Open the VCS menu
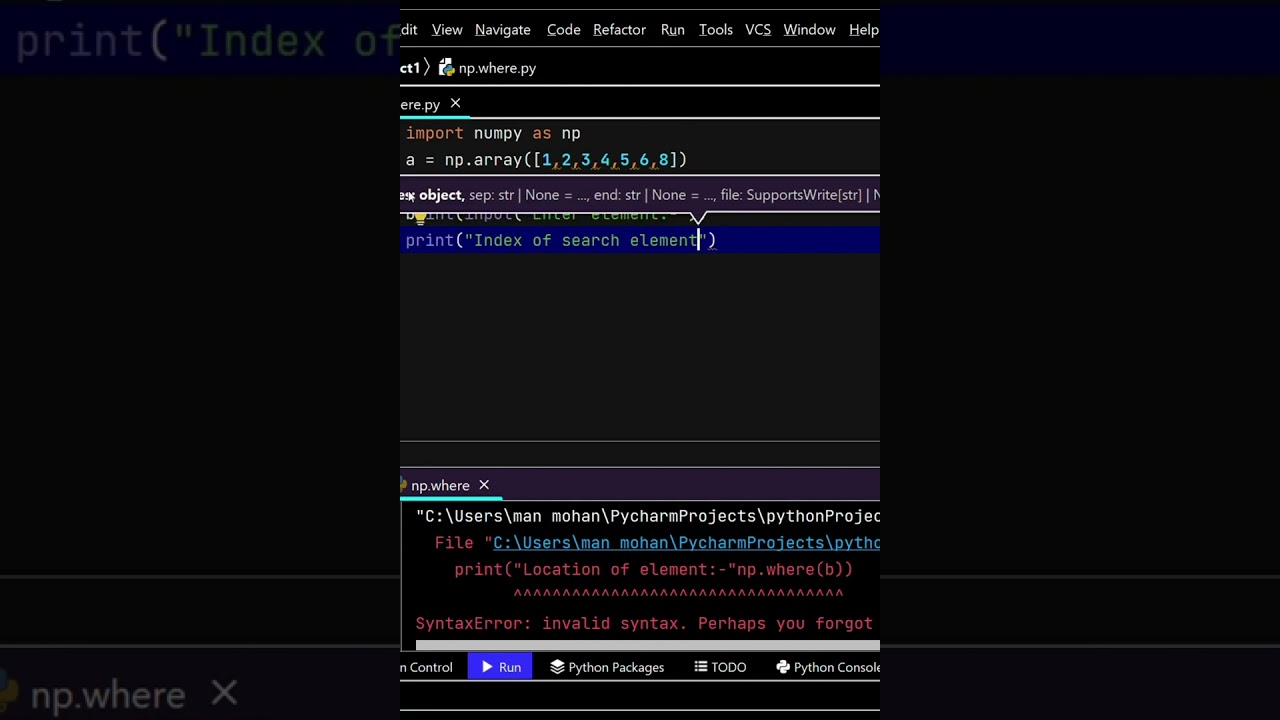Screen dimensions: 1280x720 758,30
